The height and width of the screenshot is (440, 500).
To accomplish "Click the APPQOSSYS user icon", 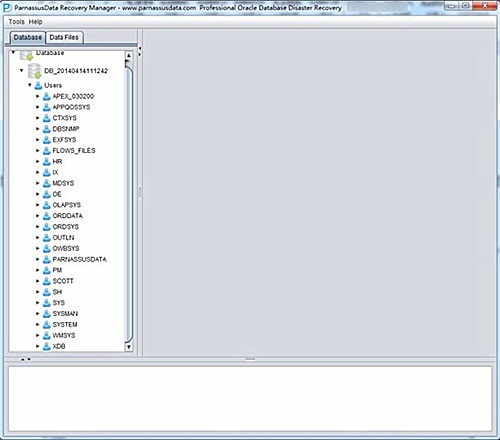I will coord(47,107).
